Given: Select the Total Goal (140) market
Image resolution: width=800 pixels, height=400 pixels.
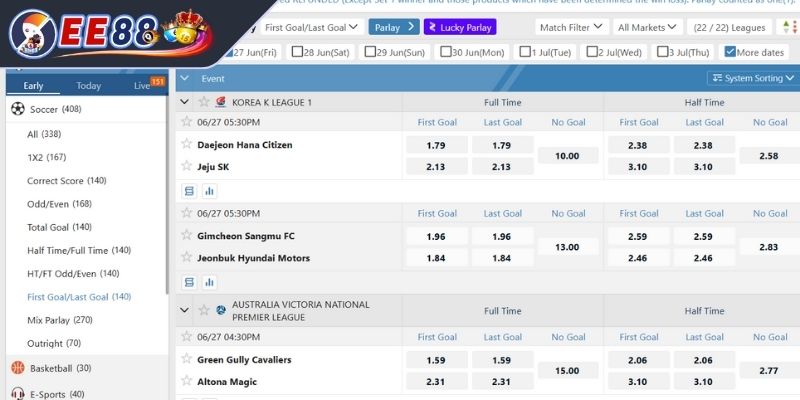Looking at the screenshot, I should point(59,227).
